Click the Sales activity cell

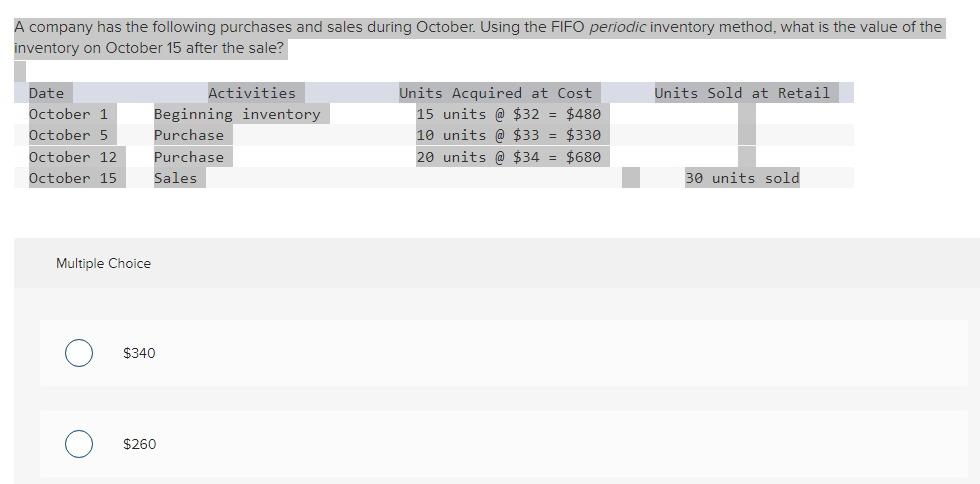175,178
